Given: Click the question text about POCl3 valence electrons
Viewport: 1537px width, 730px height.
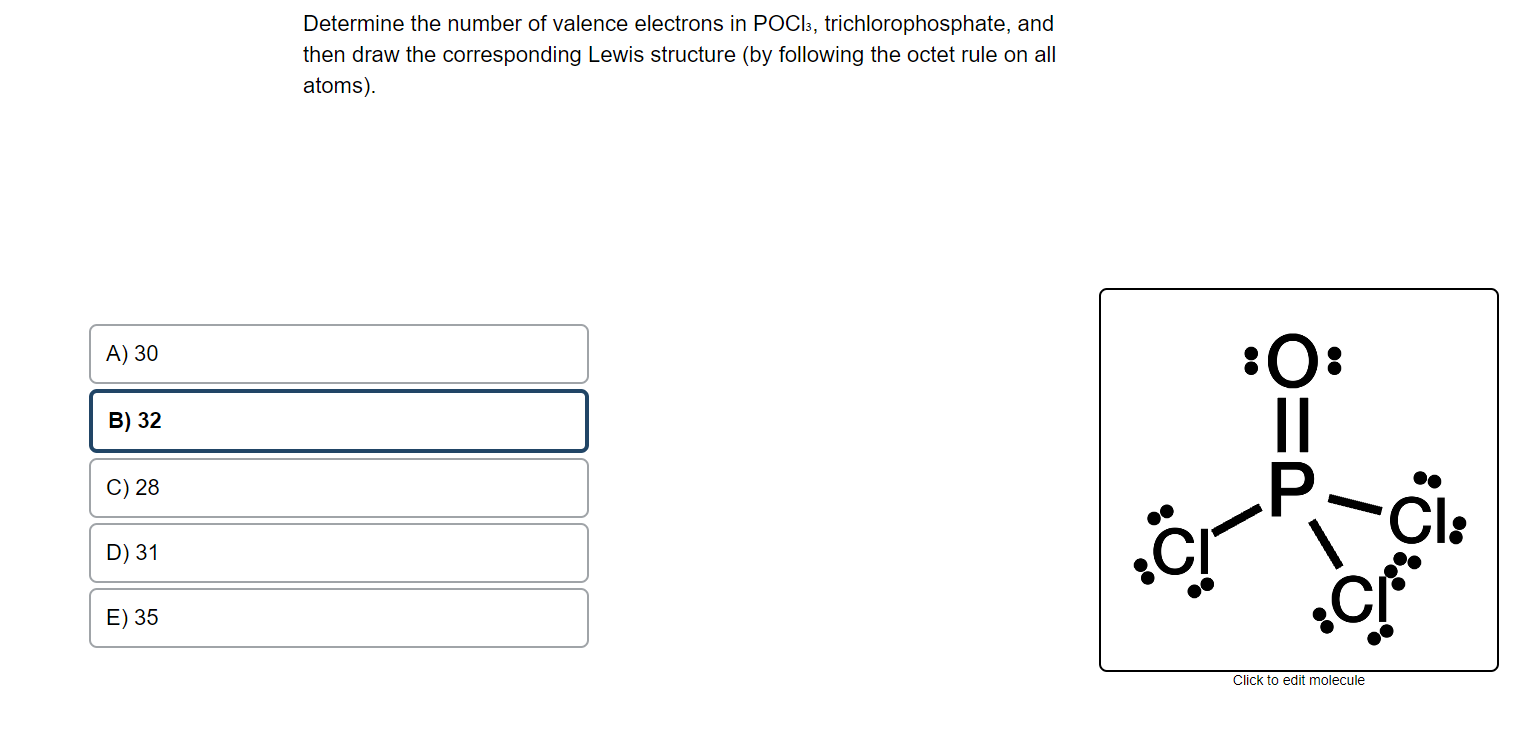Looking at the screenshot, I should [679, 55].
